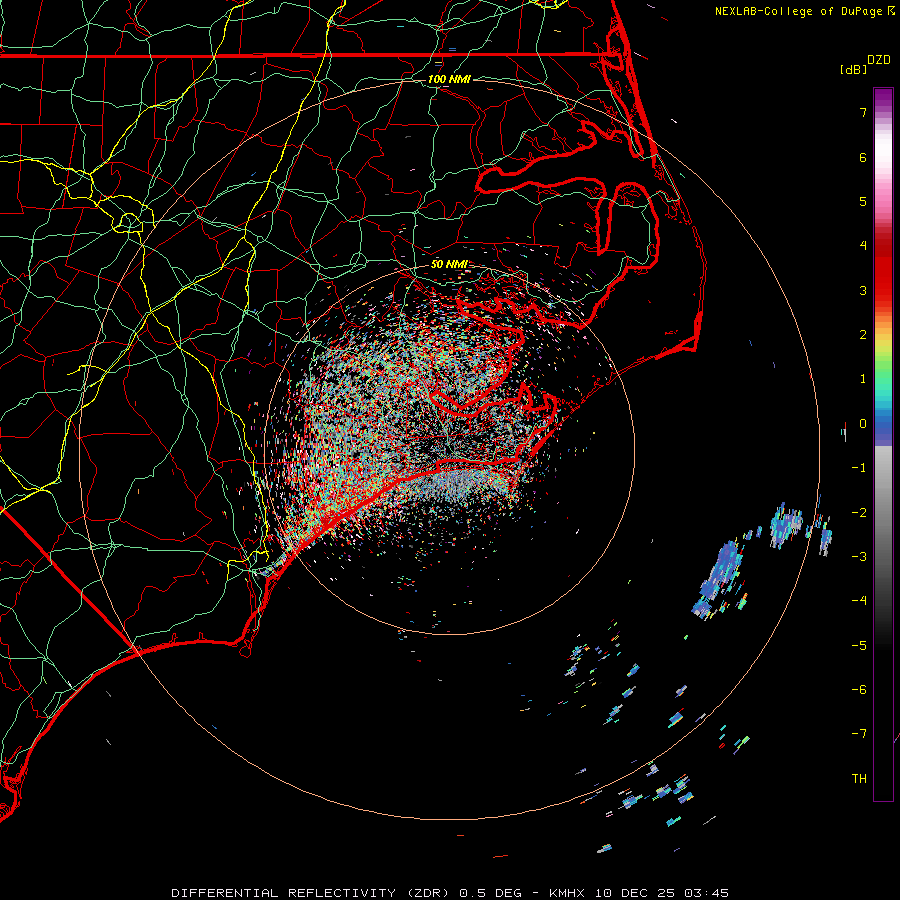Click the 4 value on color scale
The width and height of the screenshot is (900, 900).
[863, 246]
